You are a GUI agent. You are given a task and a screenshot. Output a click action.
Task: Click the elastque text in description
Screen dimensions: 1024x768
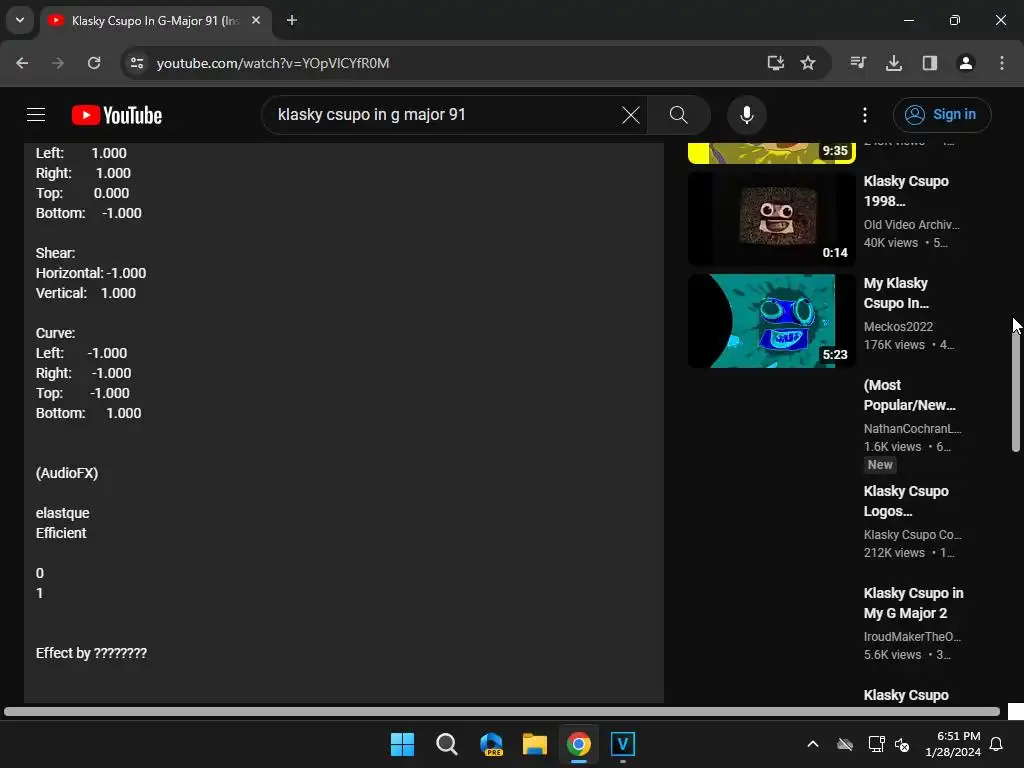click(63, 513)
